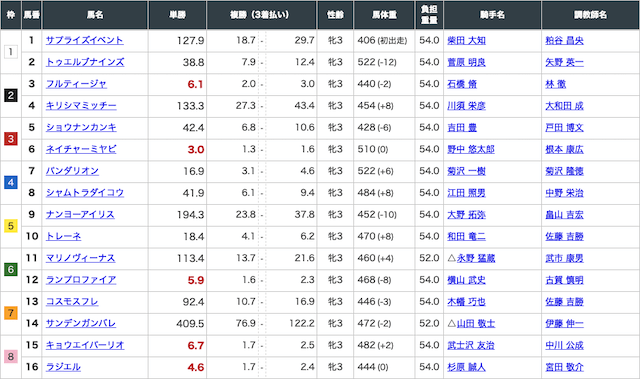Open horse link フルティージャ

click(x=76, y=84)
